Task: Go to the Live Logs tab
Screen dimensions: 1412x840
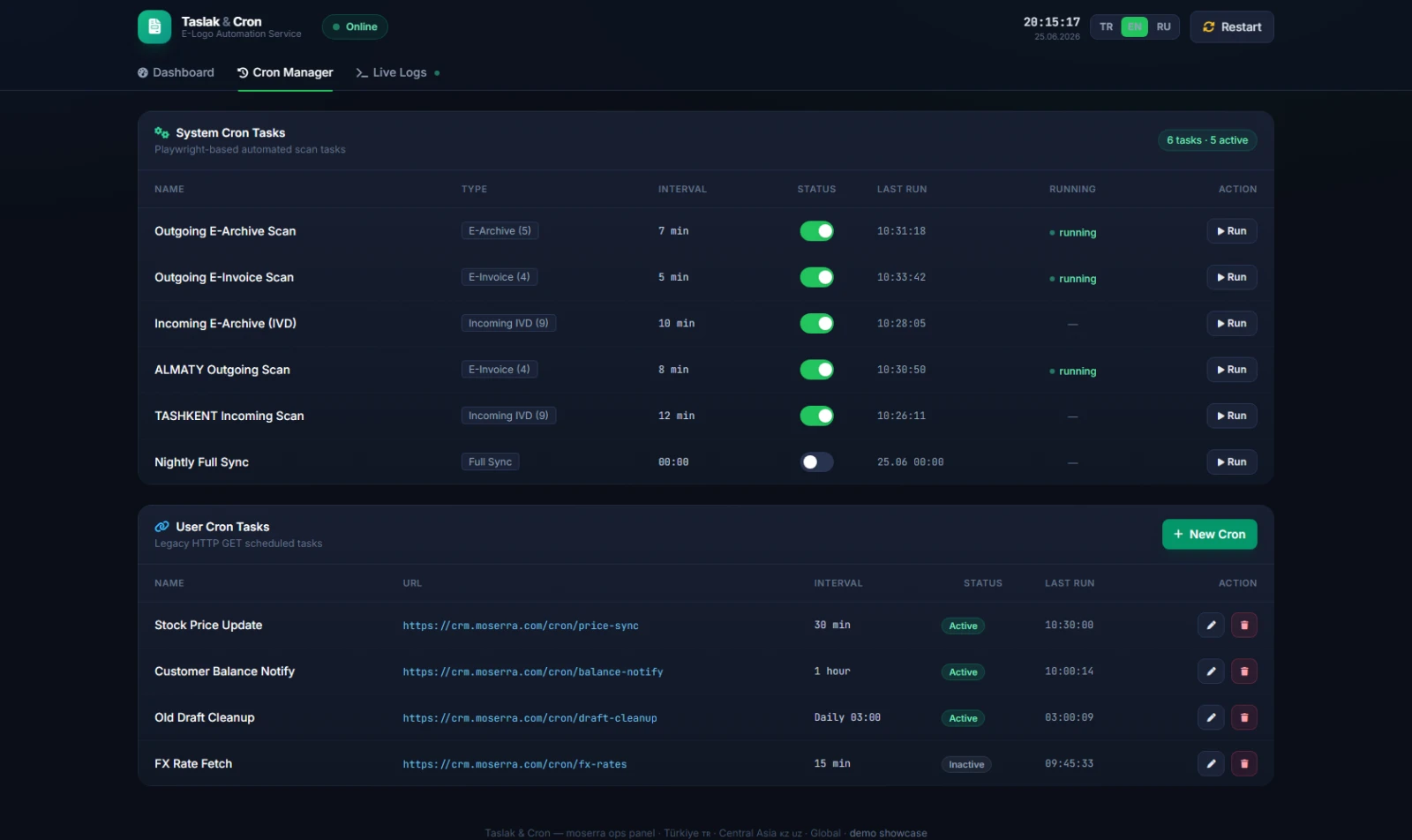Action: coord(398,72)
